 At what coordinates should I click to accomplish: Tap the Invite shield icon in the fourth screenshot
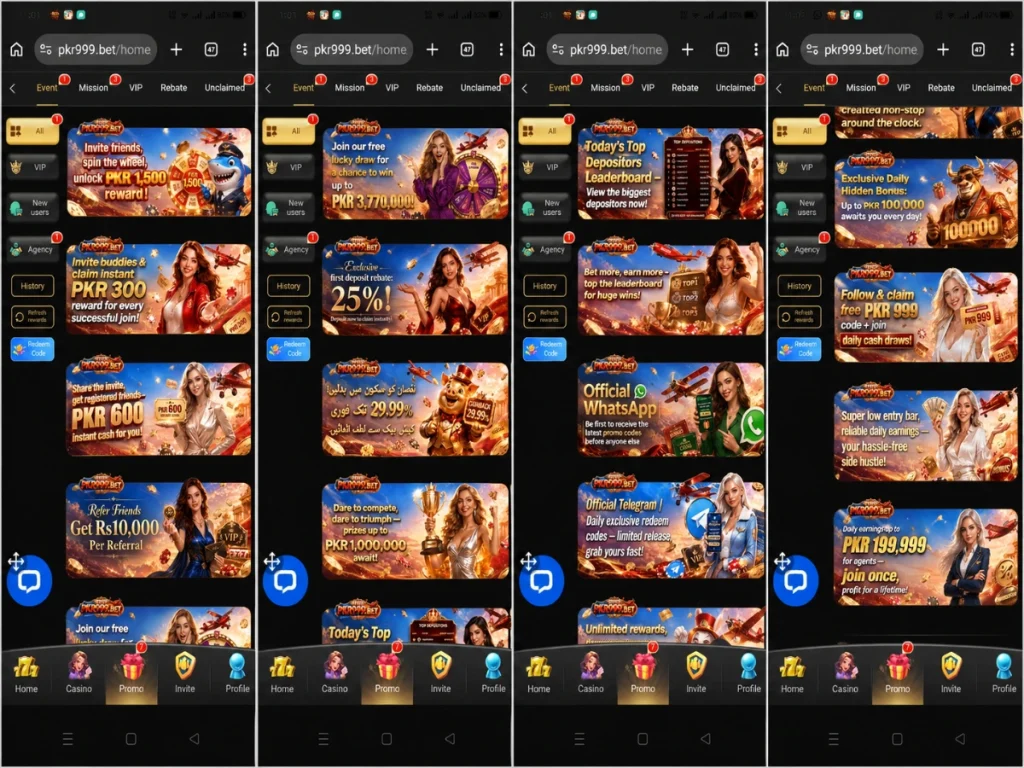click(950, 666)
